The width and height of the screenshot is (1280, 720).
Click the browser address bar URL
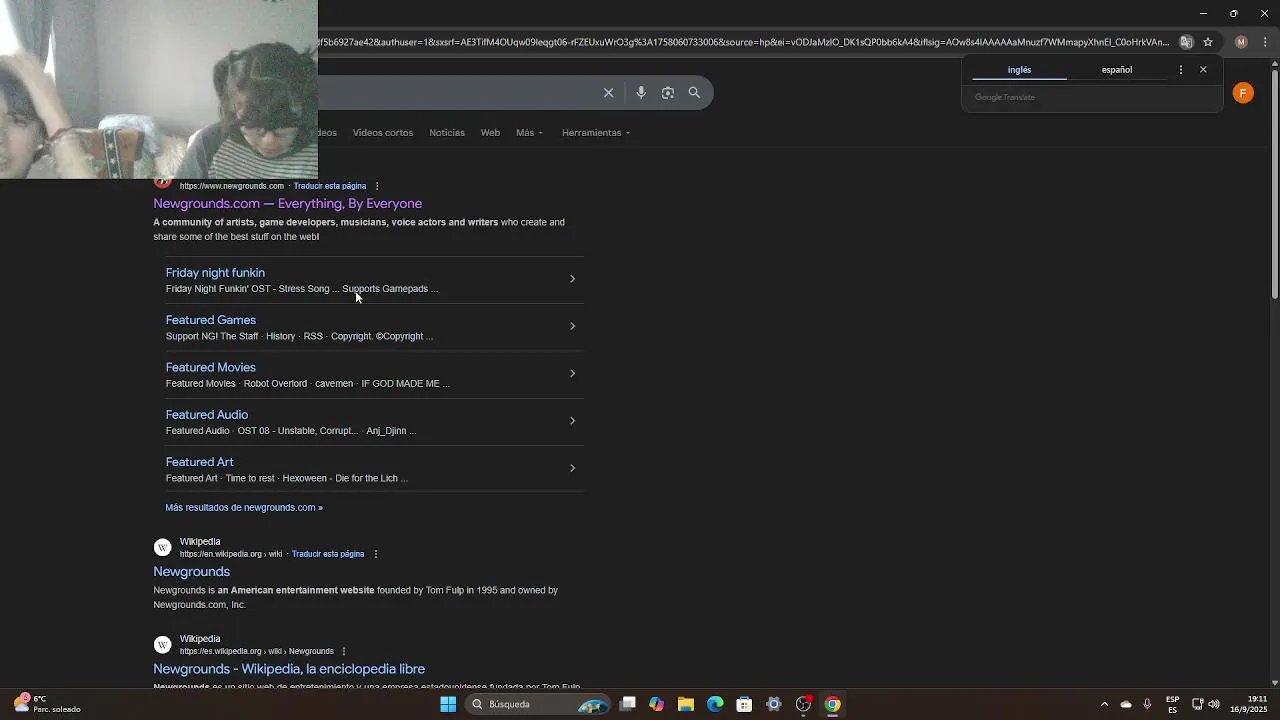point(743,42)
